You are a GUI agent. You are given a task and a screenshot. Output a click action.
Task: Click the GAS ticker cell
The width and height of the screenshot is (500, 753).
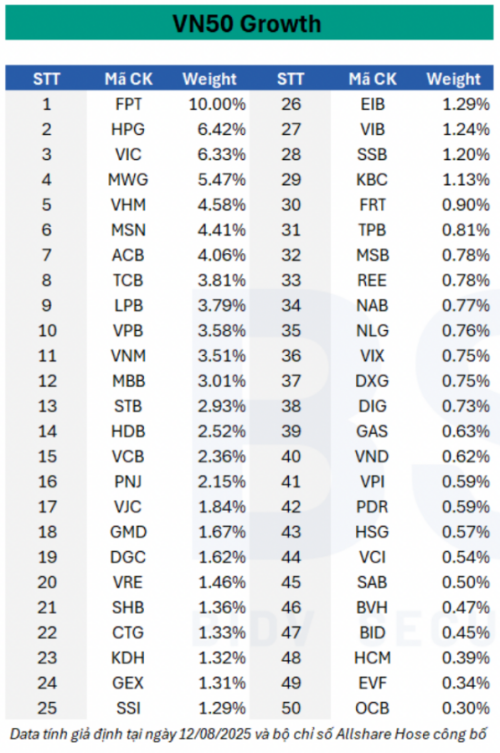pos(372,431)
